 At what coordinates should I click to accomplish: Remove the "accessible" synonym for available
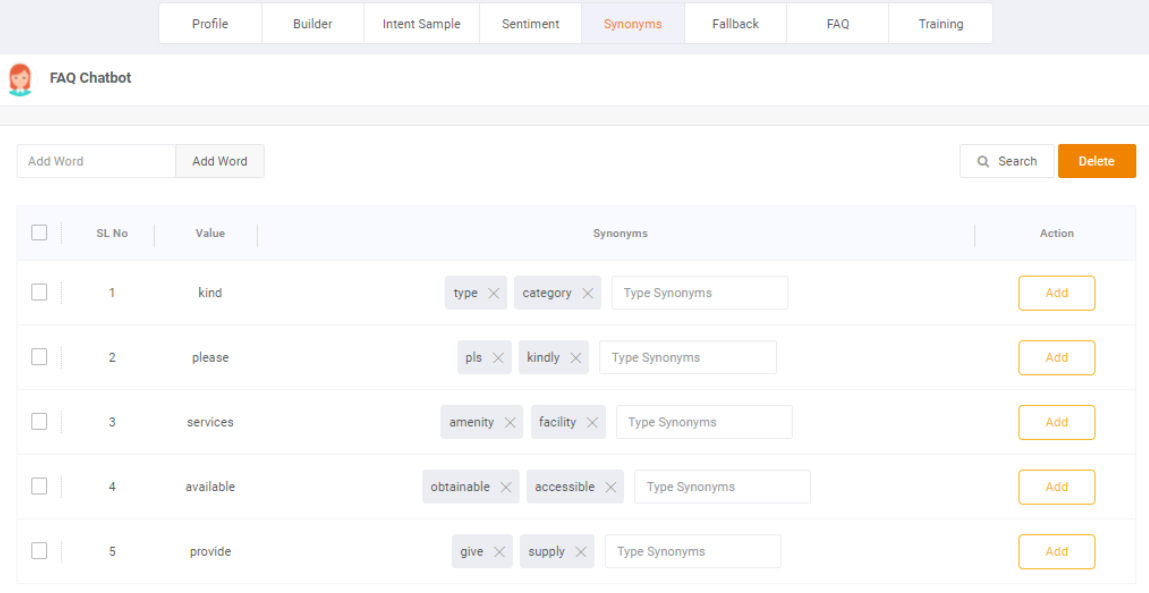tap(612, 486)
